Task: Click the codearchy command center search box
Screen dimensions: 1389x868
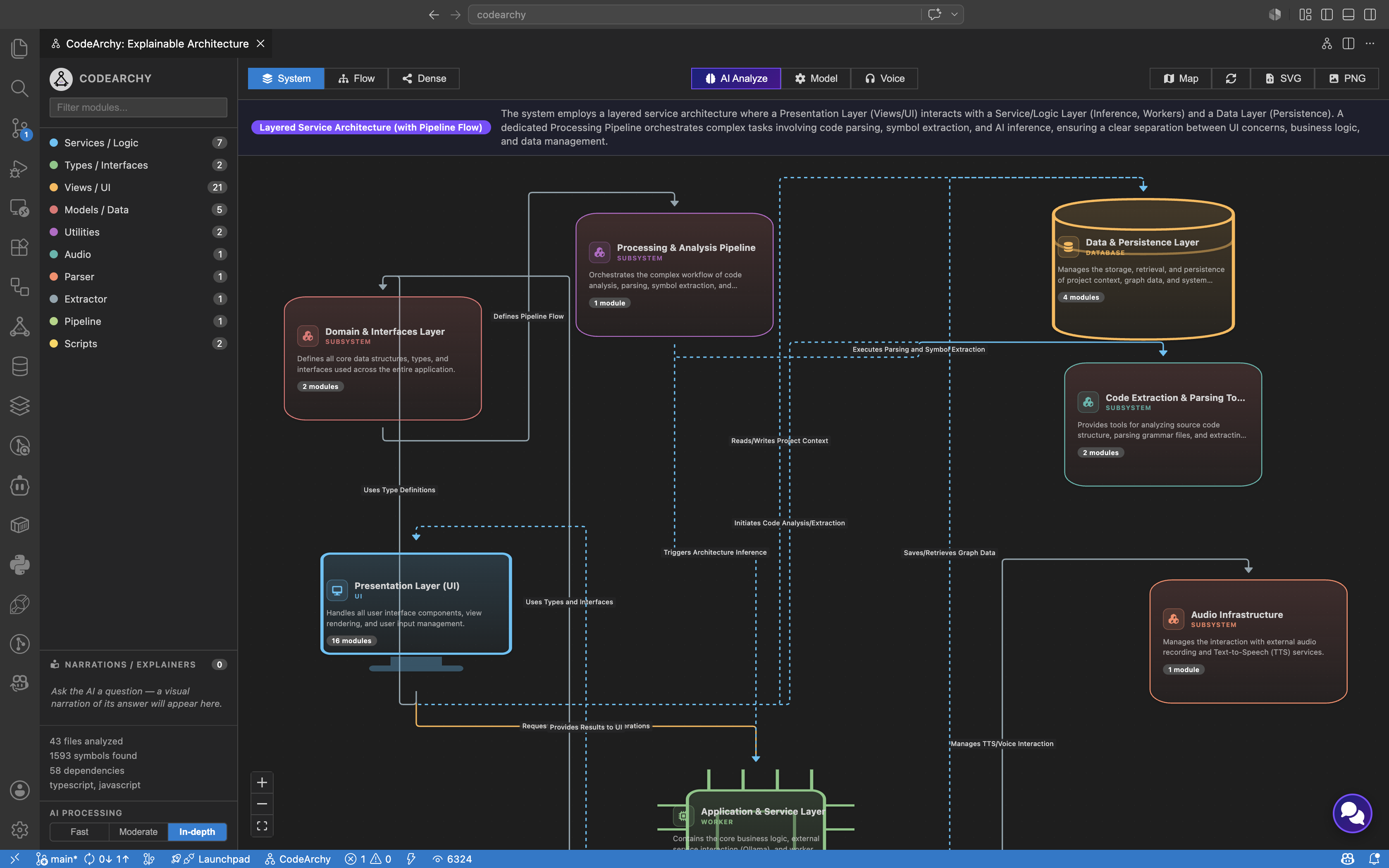Action: pos(694,15)
